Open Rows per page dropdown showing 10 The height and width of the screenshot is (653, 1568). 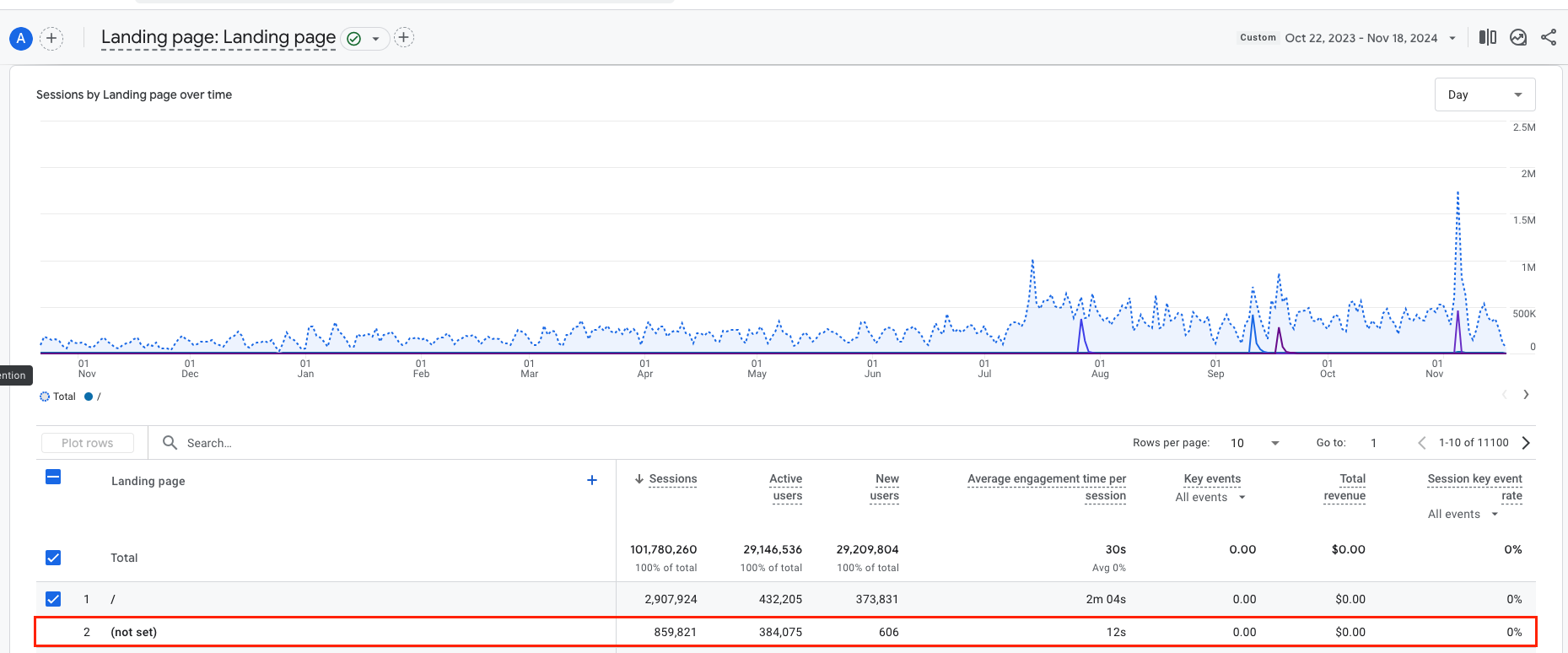tap(1254, 443)
